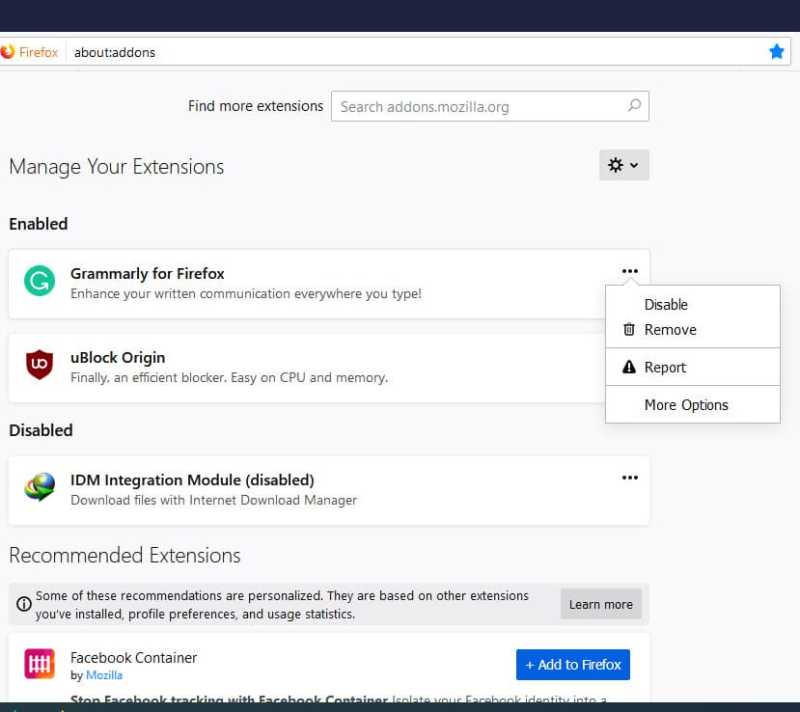
Task: Open the Mozilla author link
Action: [x=105, y=676]
